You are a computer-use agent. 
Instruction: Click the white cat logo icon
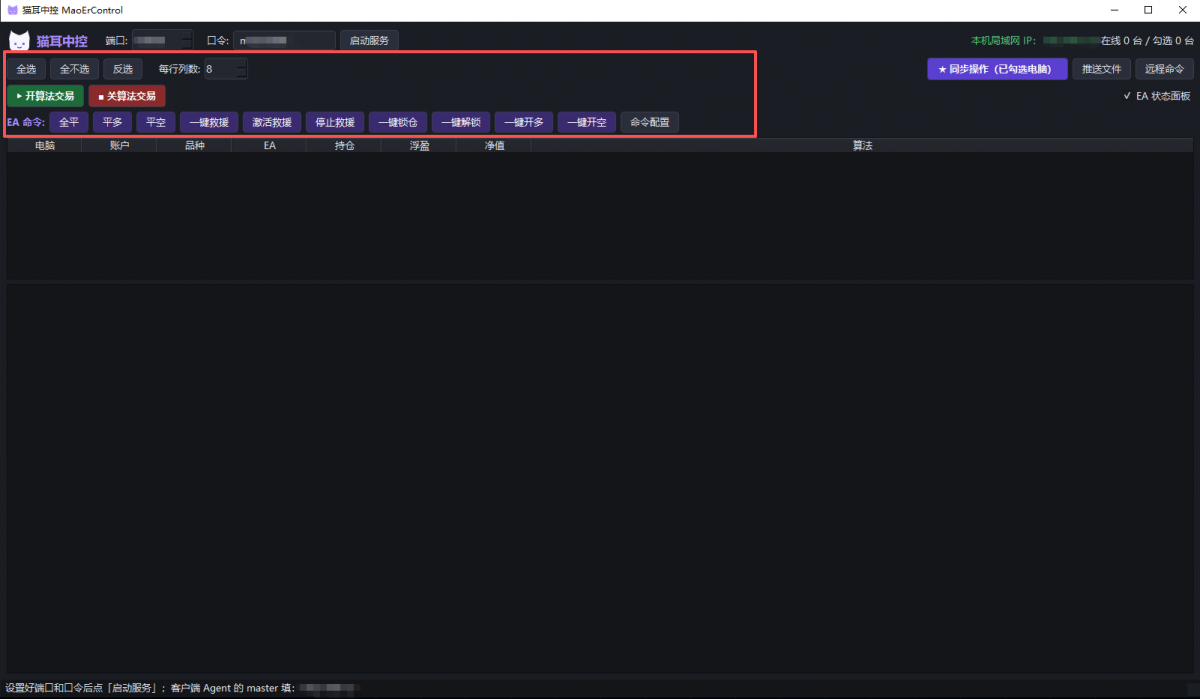coord(19,41)
